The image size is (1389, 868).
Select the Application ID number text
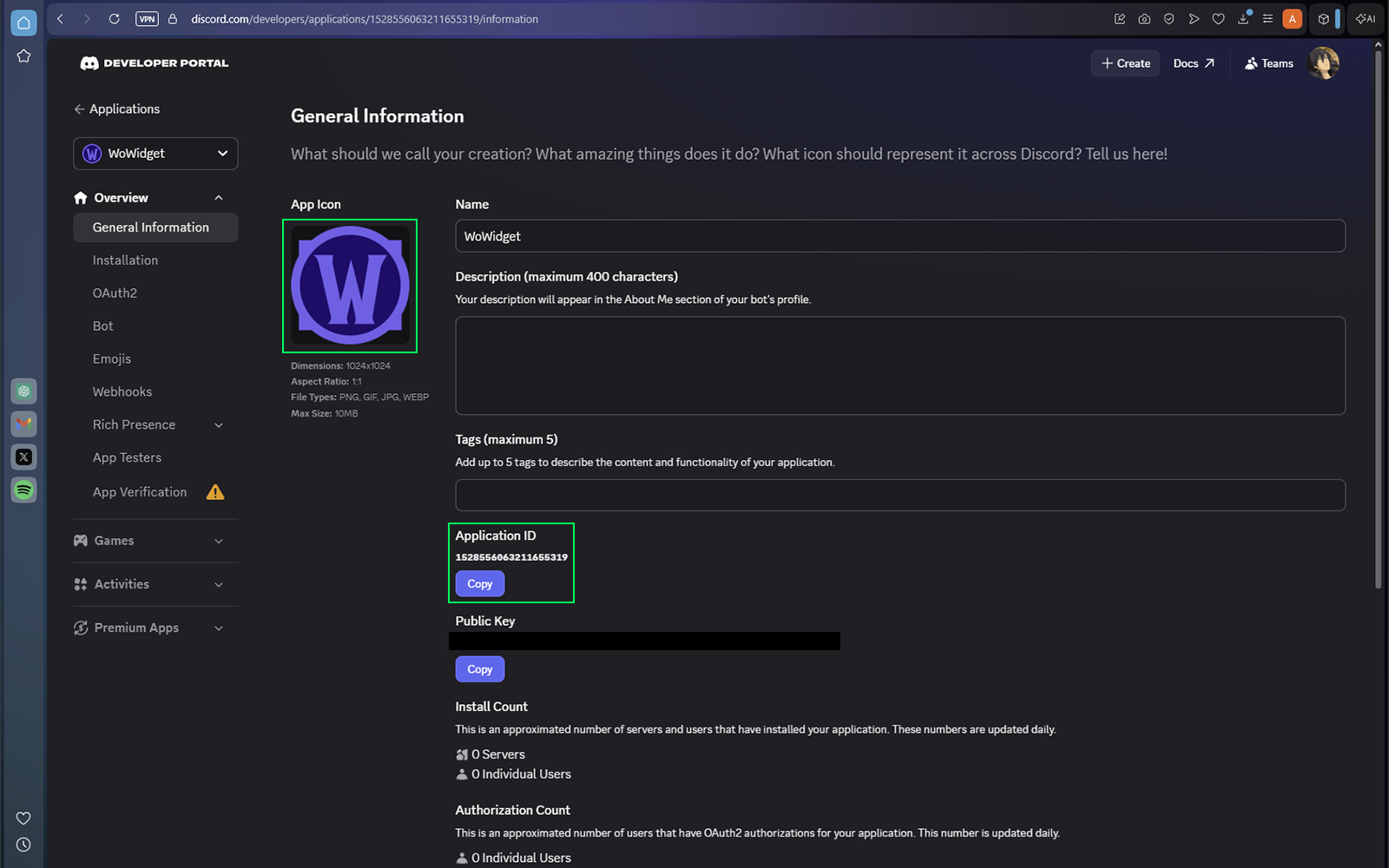(511, 557)
